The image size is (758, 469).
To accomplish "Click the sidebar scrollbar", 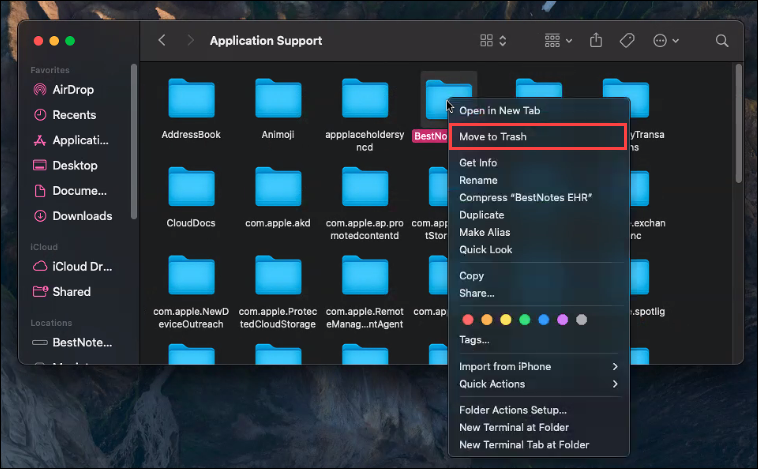I will [134, 141].
